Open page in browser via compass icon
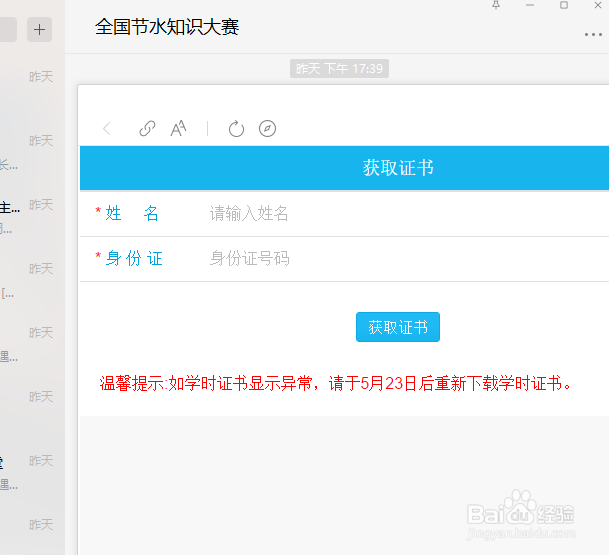 [x=267, y=129]
